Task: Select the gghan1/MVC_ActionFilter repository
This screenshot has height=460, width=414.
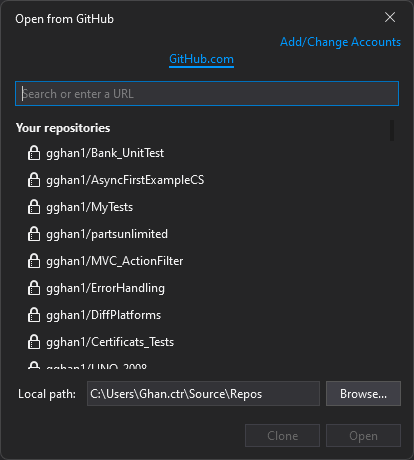Action: (114, 261)
